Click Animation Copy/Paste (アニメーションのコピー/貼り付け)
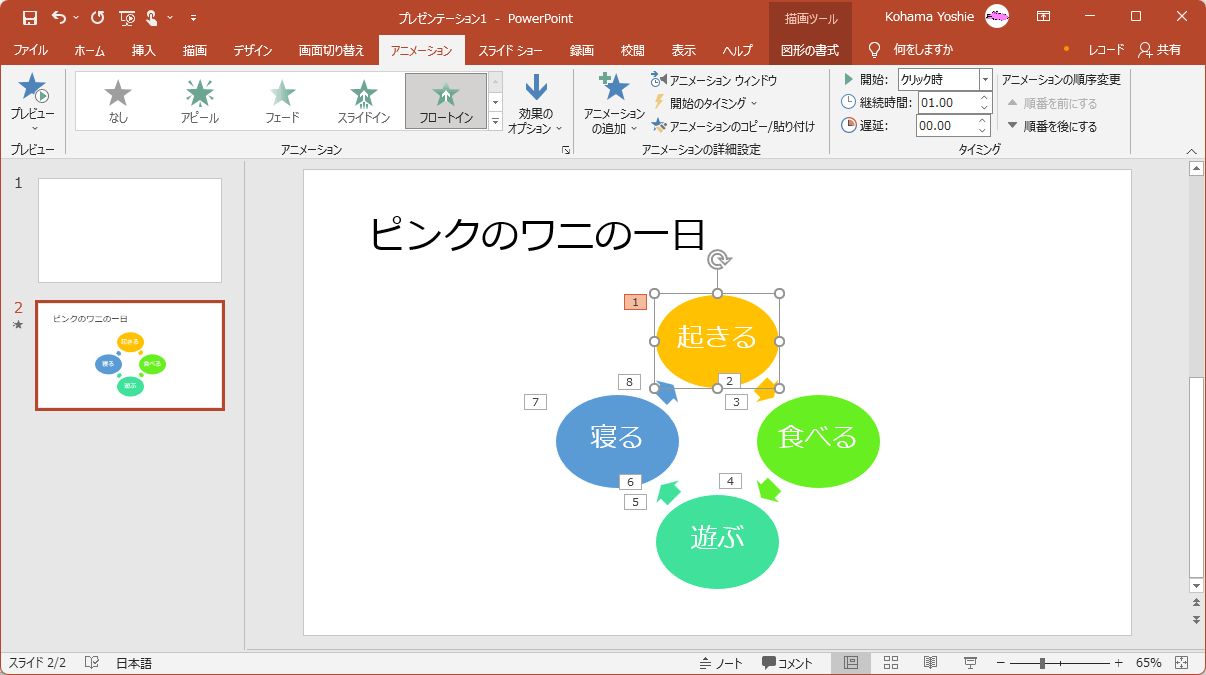 coord(733,126)
